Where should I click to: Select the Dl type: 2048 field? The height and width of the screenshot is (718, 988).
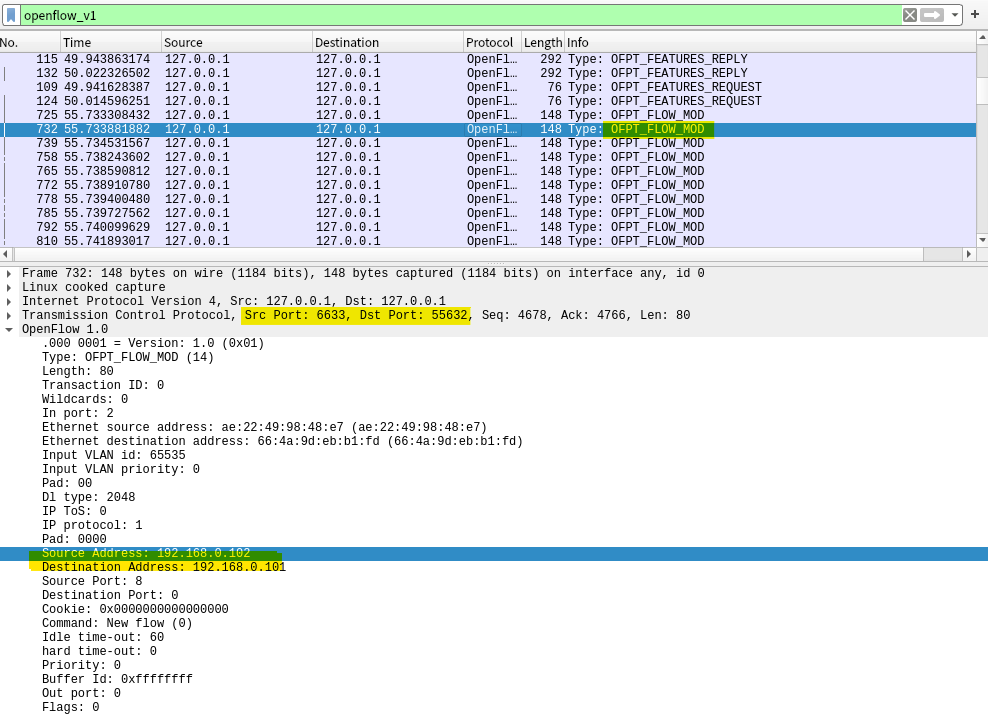click(88, 497)
